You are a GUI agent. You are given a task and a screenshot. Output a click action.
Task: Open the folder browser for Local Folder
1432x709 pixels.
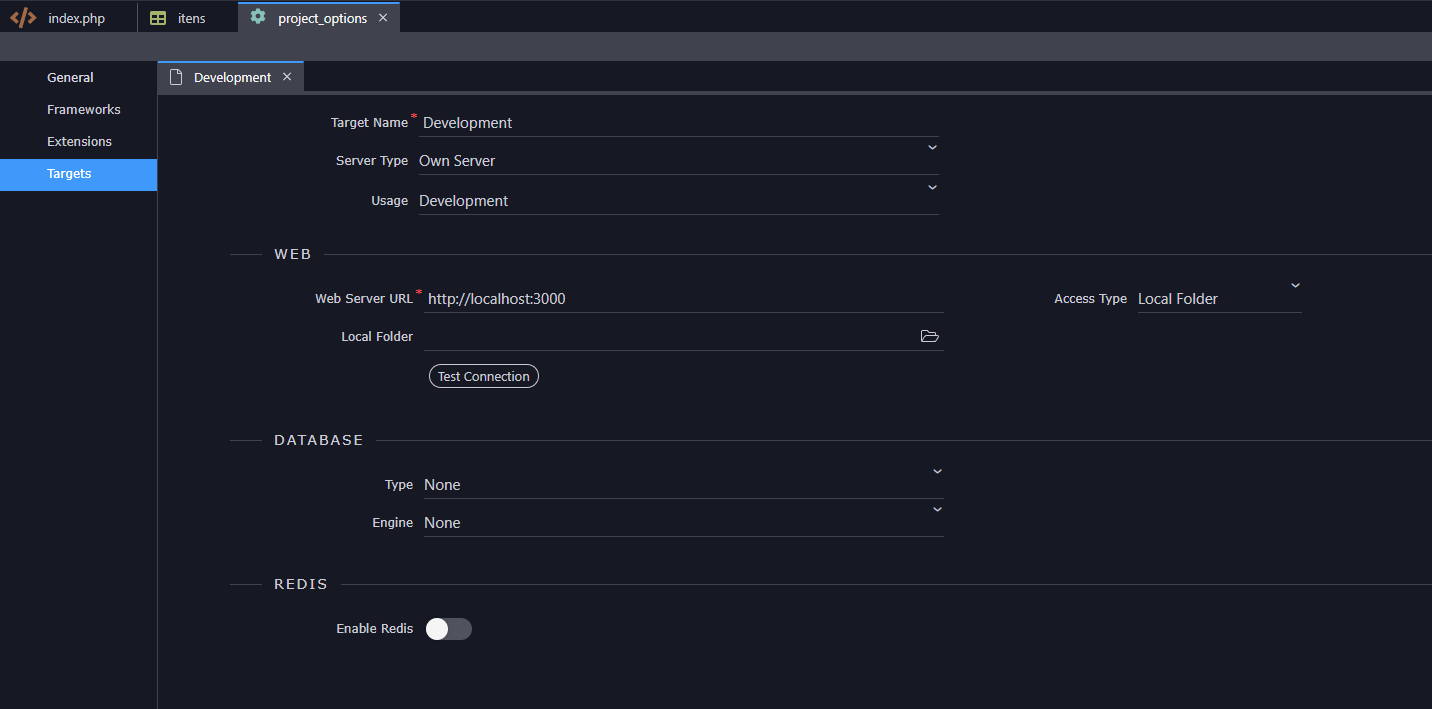click(929, 336)
